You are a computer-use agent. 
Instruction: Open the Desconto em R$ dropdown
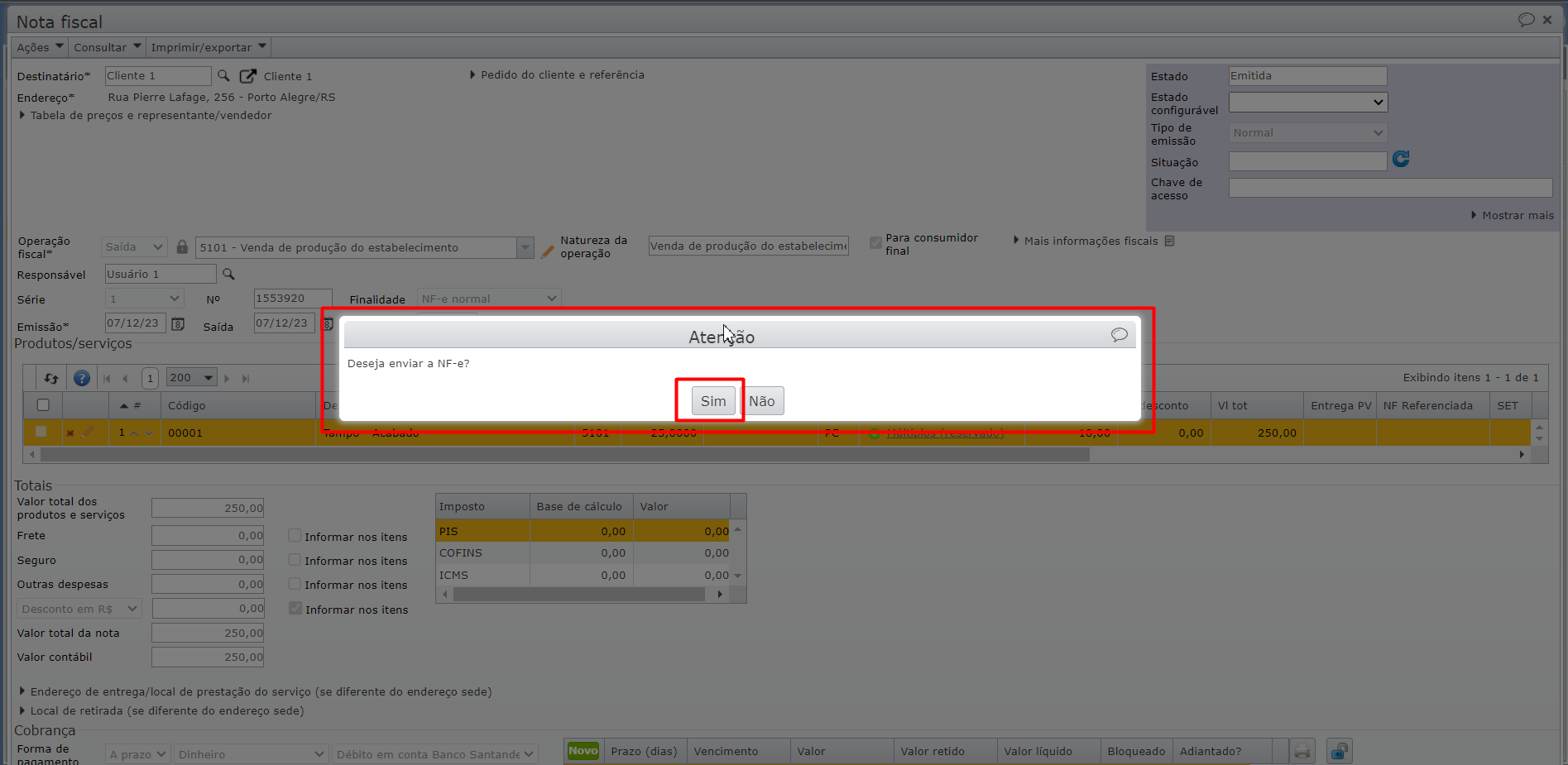(x=79, y=609)
